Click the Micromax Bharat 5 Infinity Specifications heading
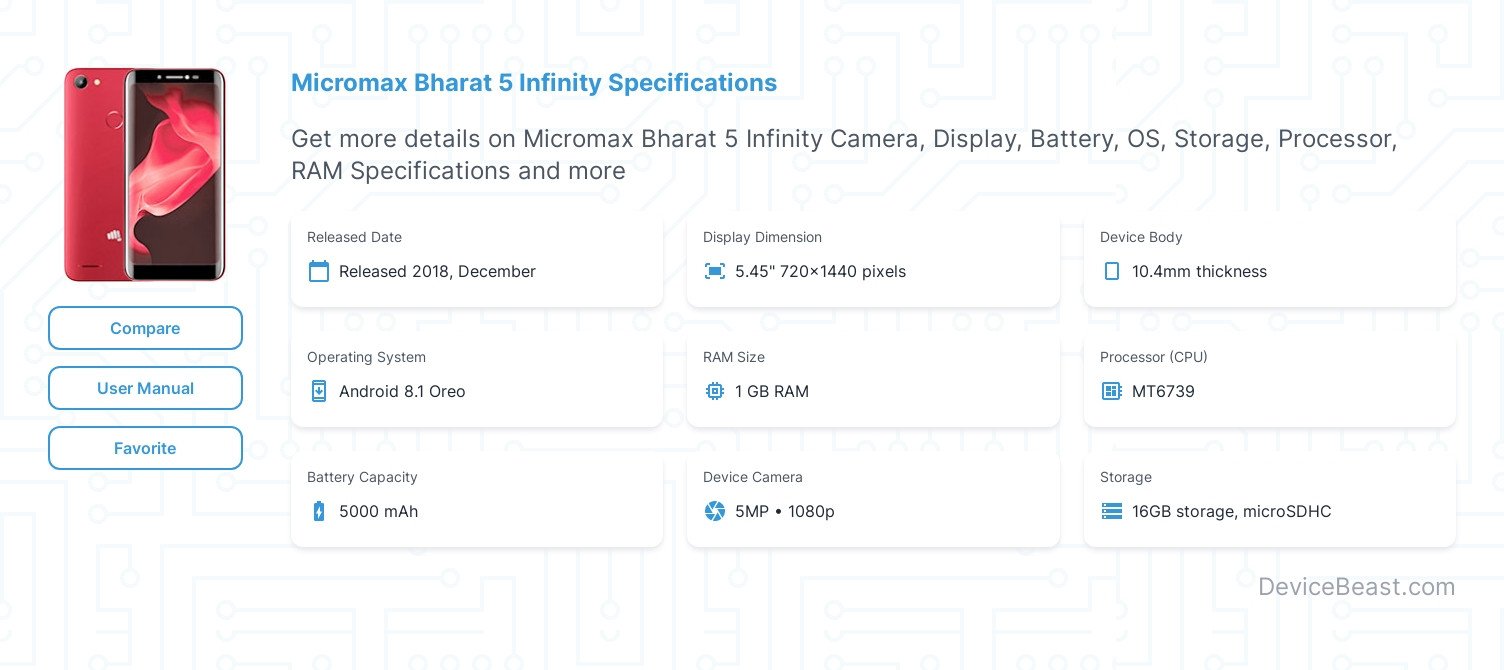Image resolution: width=1504 pixels, height=670 pixels. click(534, 83)
